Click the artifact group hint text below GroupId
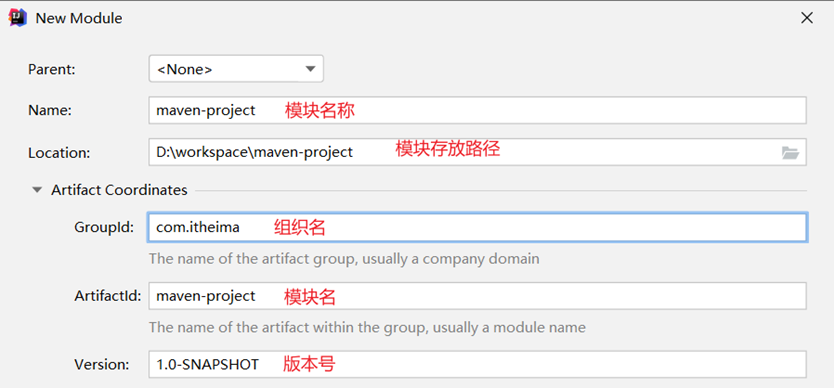This screenshot has height=388, width=834. pyautogui.click(x=344, y=259)
